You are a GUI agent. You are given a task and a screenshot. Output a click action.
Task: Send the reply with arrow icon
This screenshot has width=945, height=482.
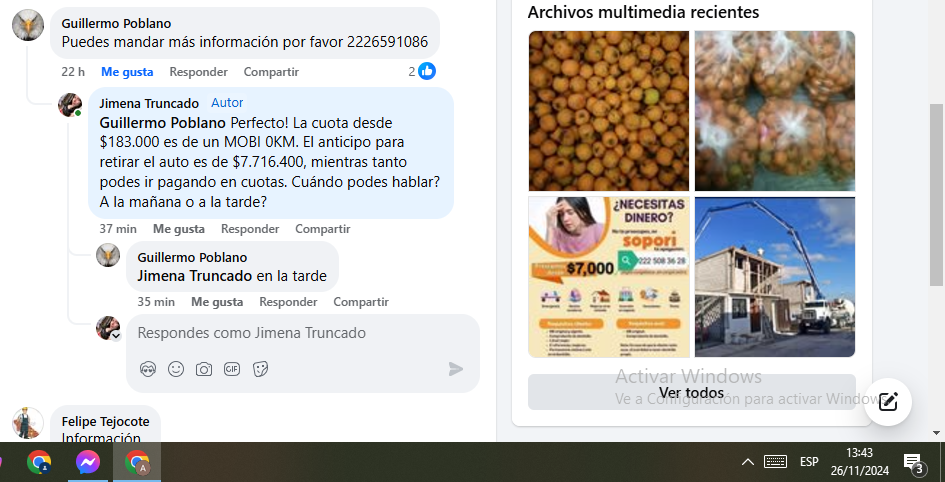(456, 369)
